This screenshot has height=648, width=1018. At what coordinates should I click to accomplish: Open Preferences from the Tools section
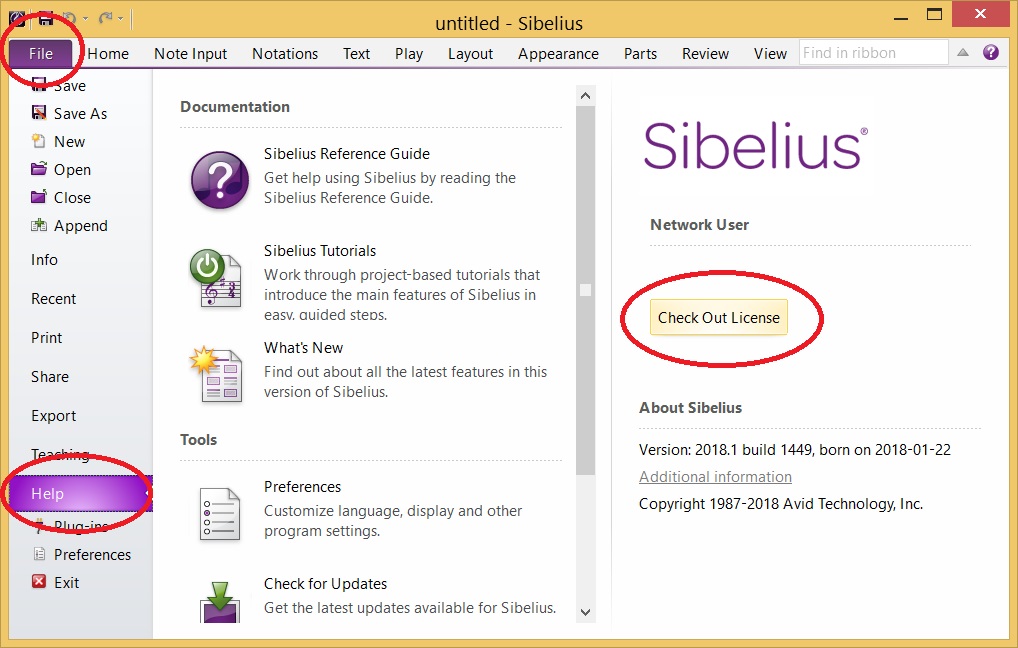tap(302, 486)
